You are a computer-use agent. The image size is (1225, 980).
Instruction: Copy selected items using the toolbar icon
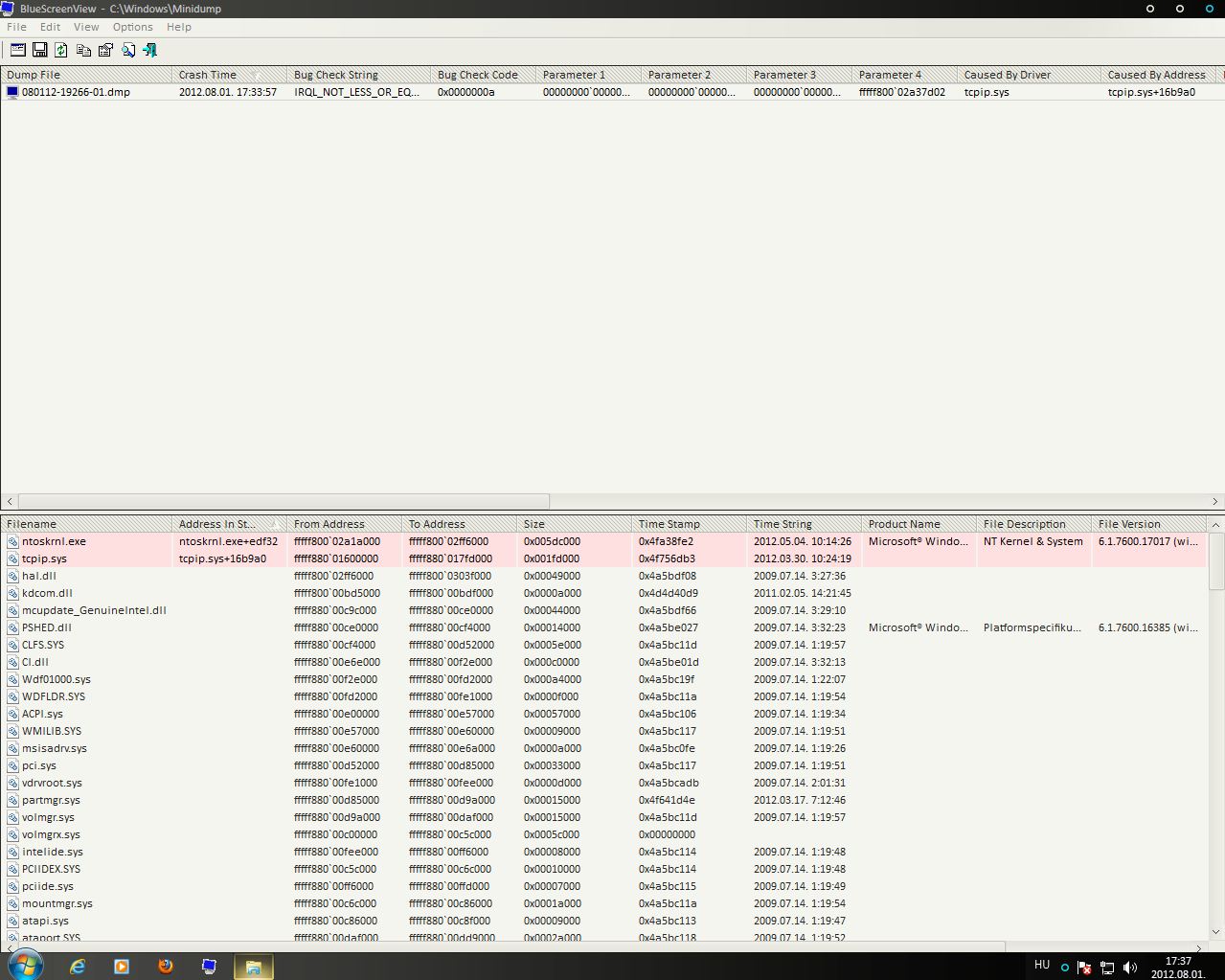83,50
